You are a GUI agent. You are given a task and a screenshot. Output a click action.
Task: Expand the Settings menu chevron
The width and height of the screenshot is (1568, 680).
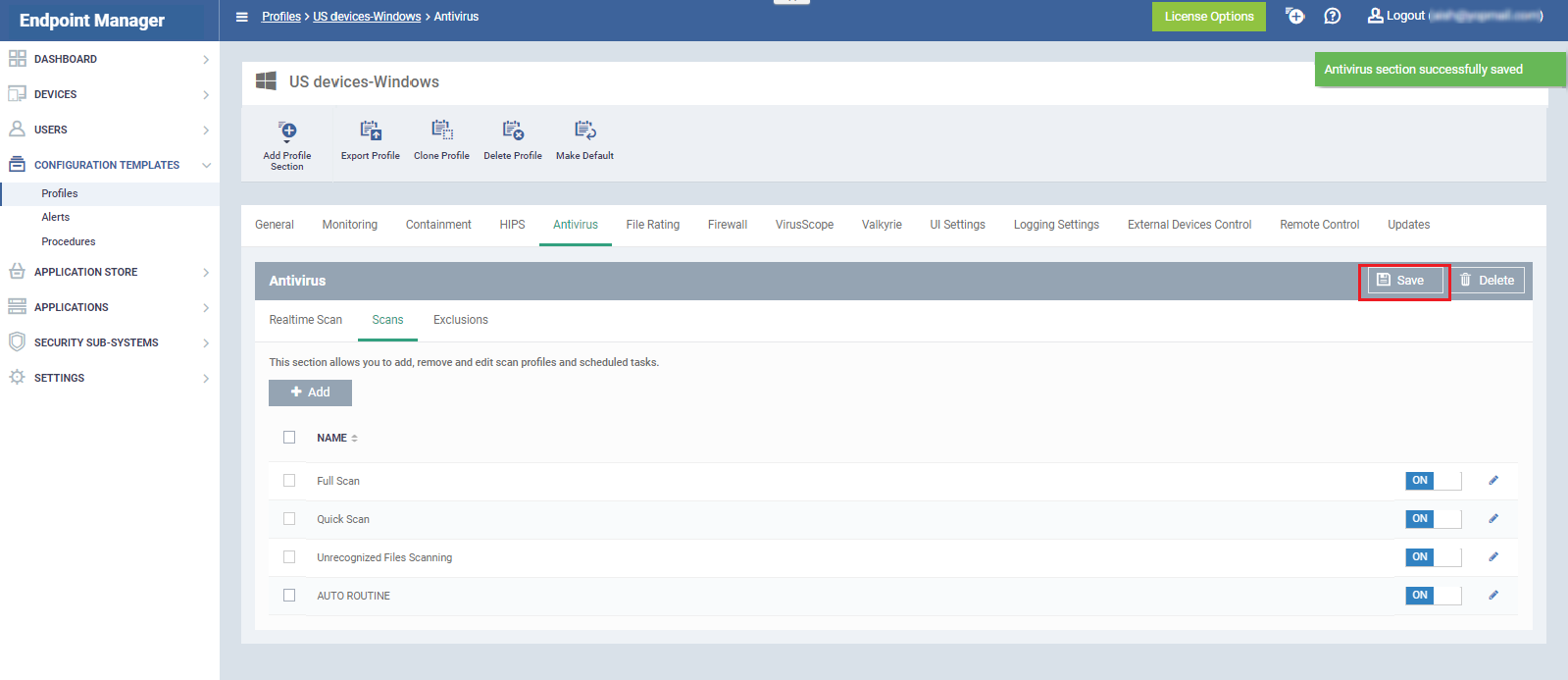click(206, 379)
